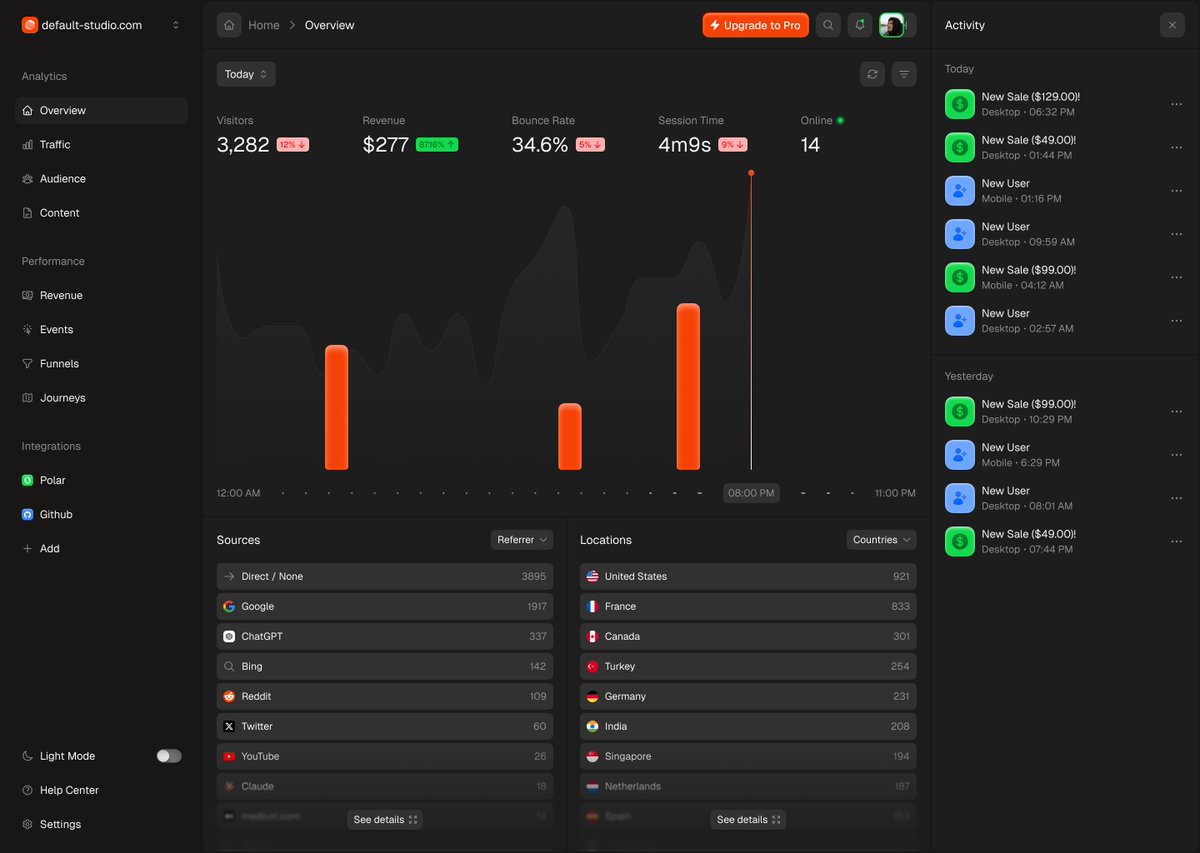
Task: Open options for New Sale ($129.00) entry
Action: [1176, 104]
